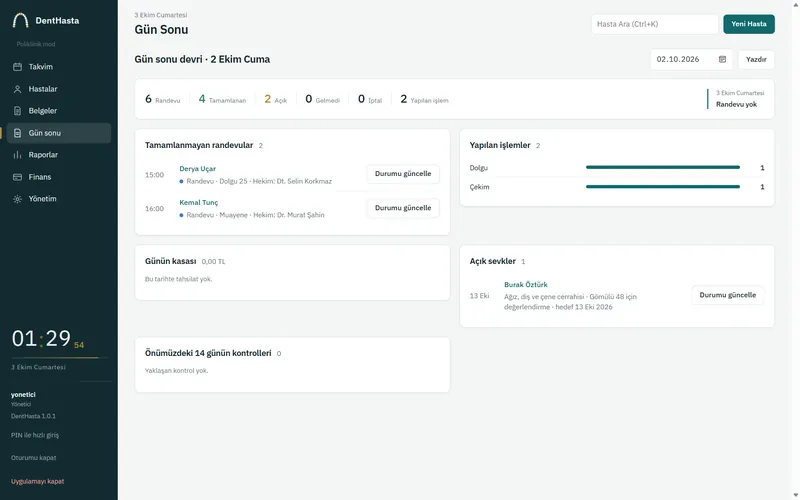The width and height of the screenshot is (800, 500).
Task: Click the Hastalar person icon in sidebar
Action: [x=17, y=89]
